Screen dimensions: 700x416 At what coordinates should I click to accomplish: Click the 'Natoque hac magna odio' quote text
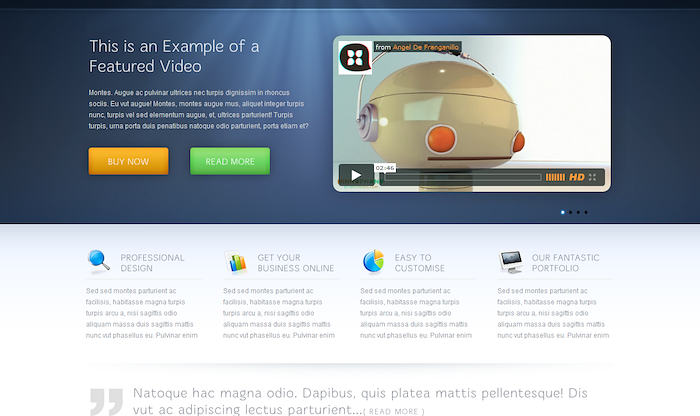(360, 401)
